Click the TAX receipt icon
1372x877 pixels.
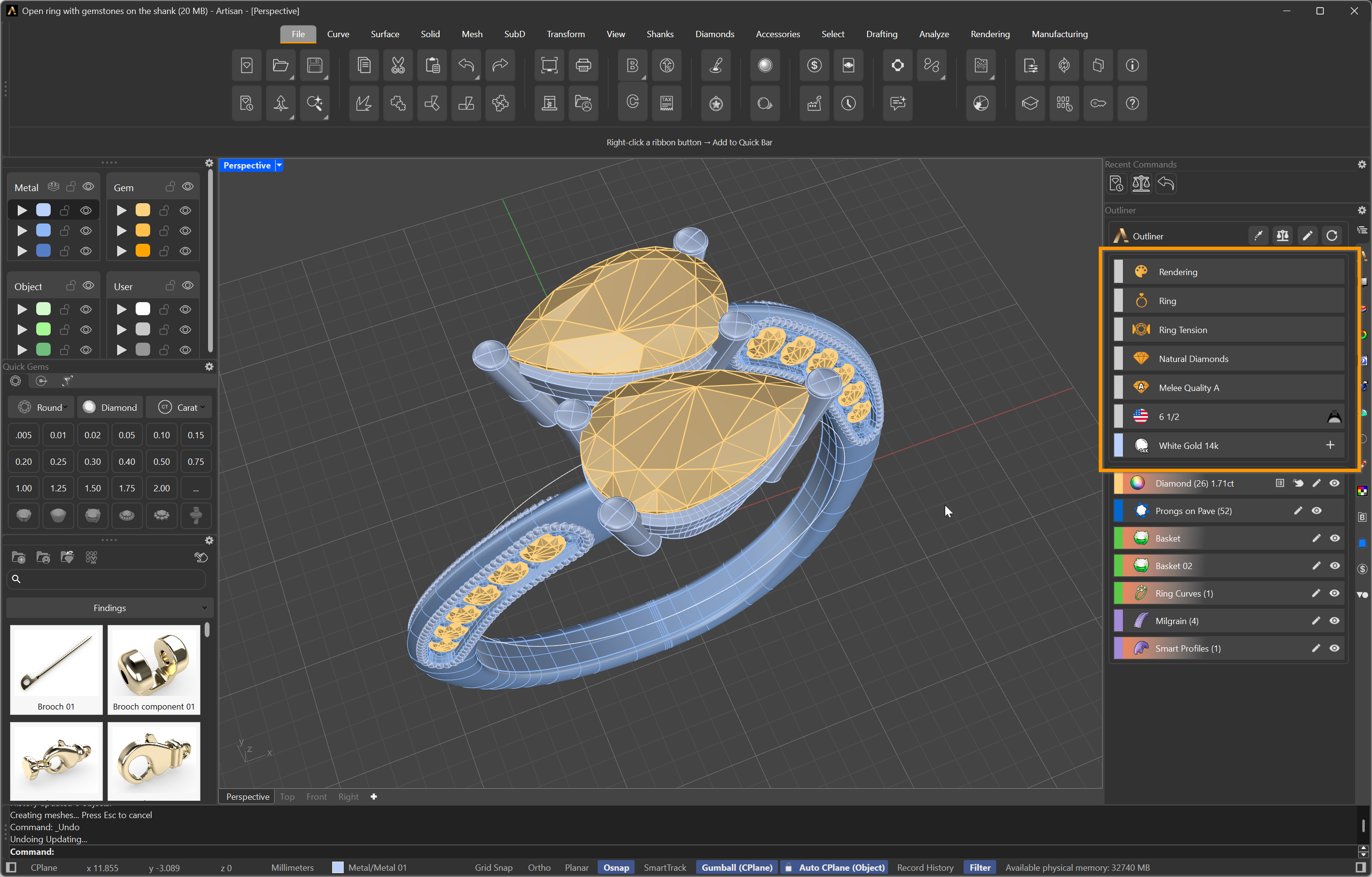coord(667,104)
